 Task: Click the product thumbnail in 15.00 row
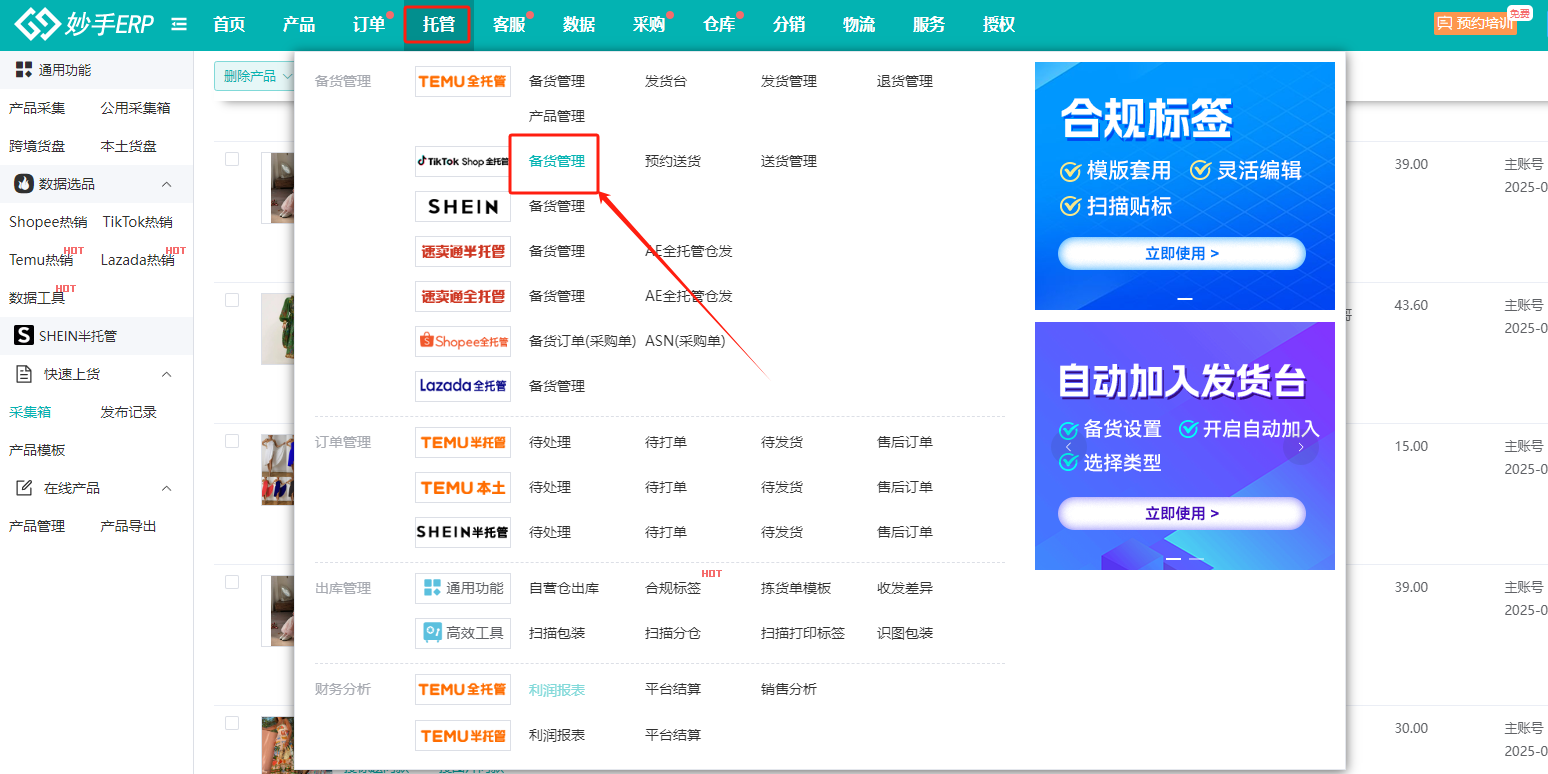coord(278,469)
